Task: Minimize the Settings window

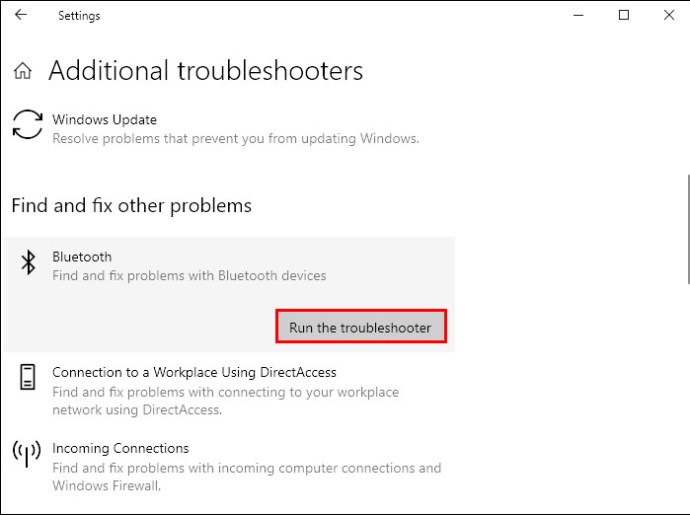Action: [578, 15]
